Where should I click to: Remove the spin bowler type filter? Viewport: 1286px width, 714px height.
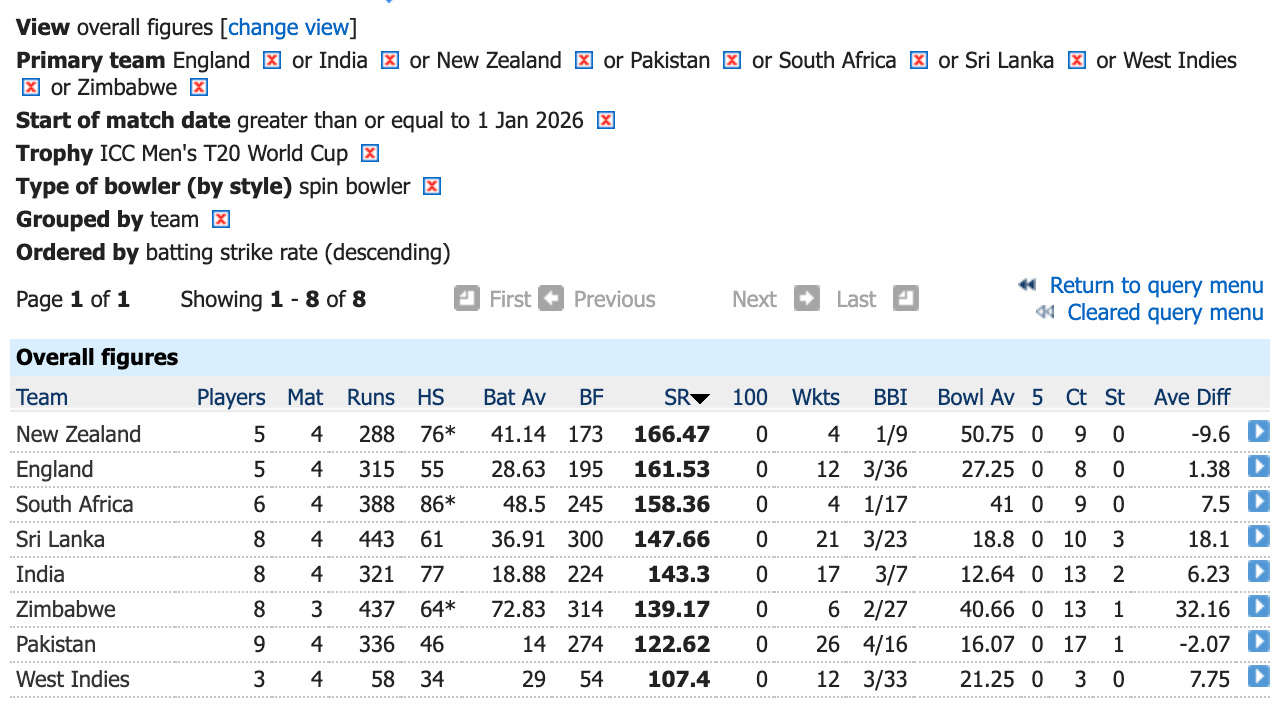tap(431, 187)
